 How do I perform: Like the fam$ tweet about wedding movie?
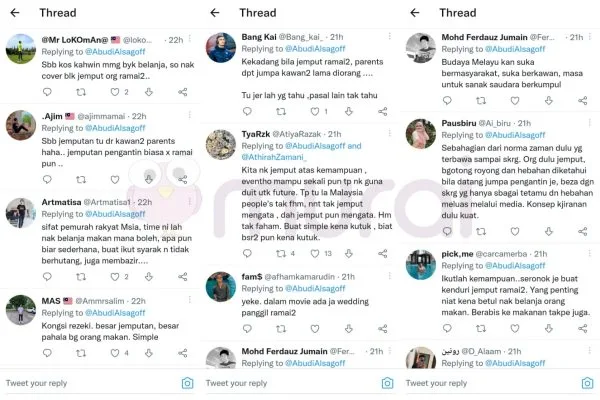pyautogui.click(x=315, y=328)
